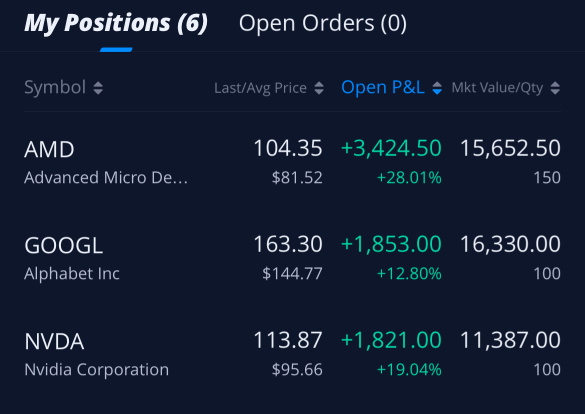The width and height of the screenshot is (585, 414).
Task: Click Mkt Value/Qty sort arrows icon
Action: pos(555,88)
